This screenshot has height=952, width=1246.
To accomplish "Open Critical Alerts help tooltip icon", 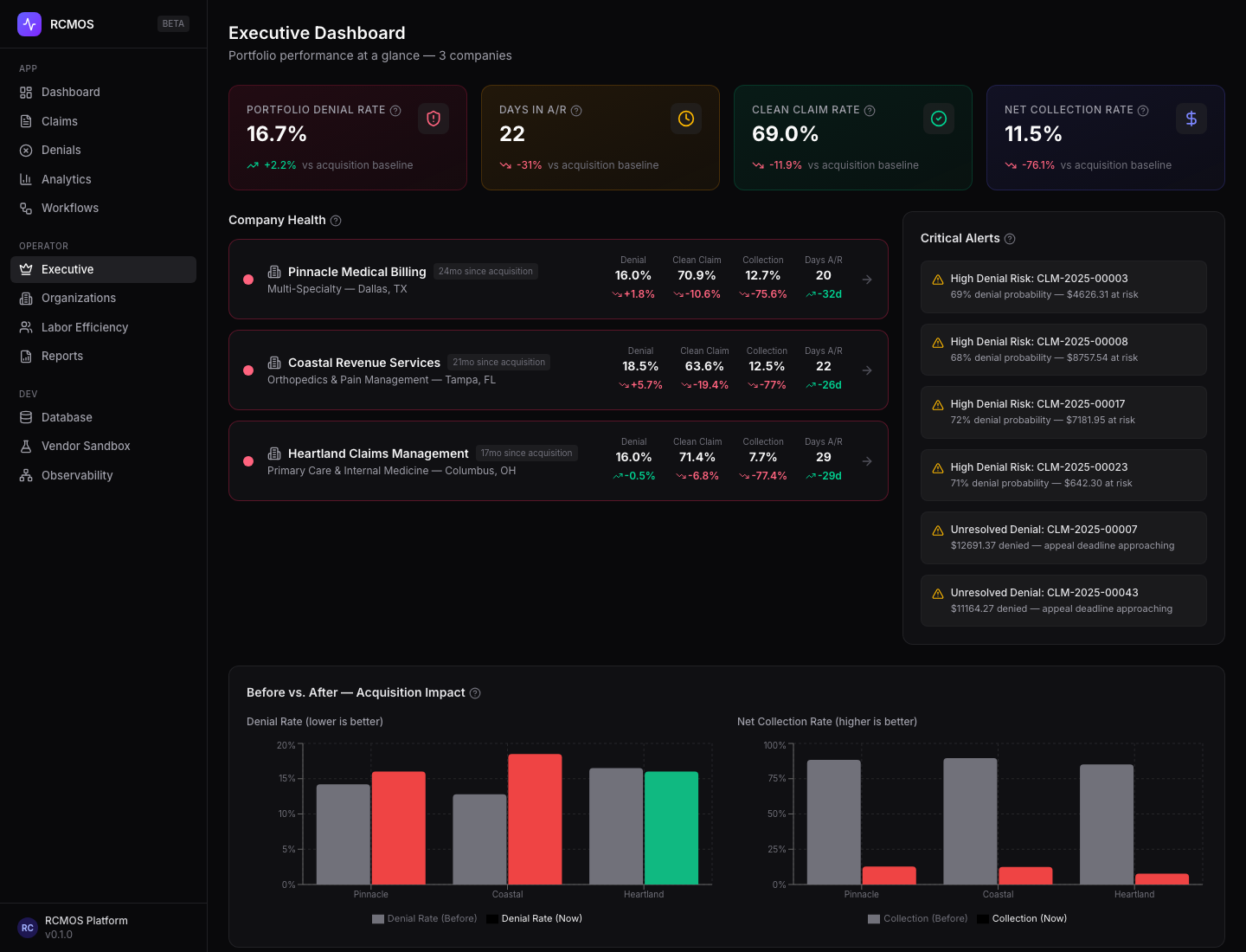I will (1010, 239).
